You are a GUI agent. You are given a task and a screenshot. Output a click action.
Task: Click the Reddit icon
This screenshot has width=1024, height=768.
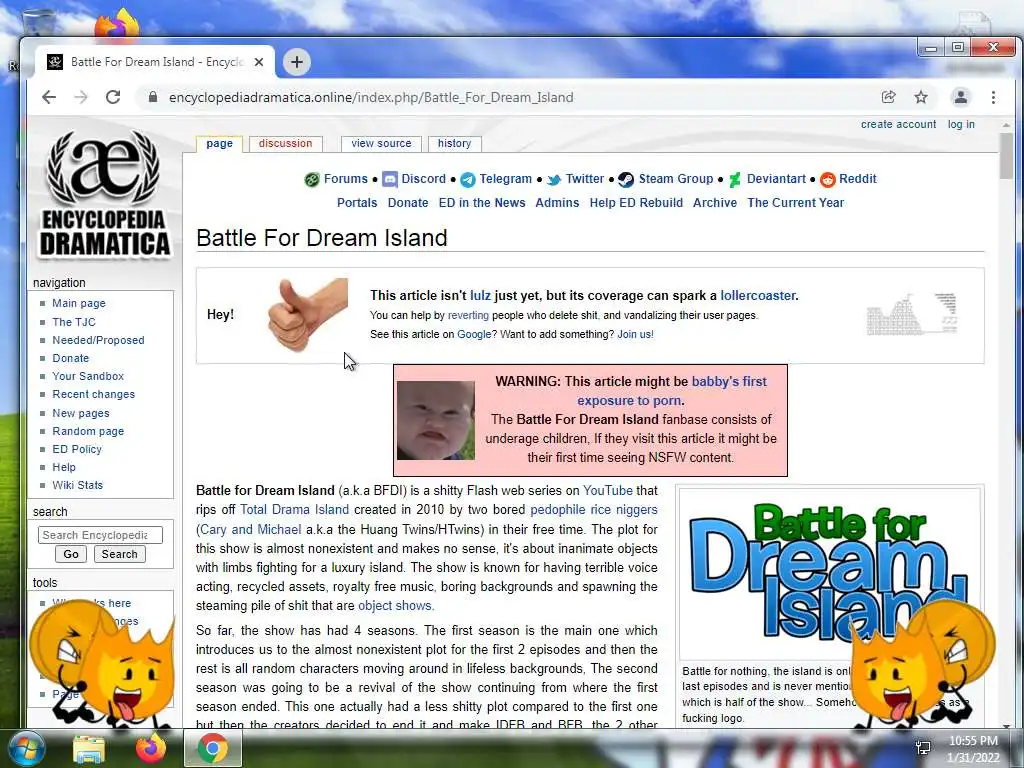827,180
